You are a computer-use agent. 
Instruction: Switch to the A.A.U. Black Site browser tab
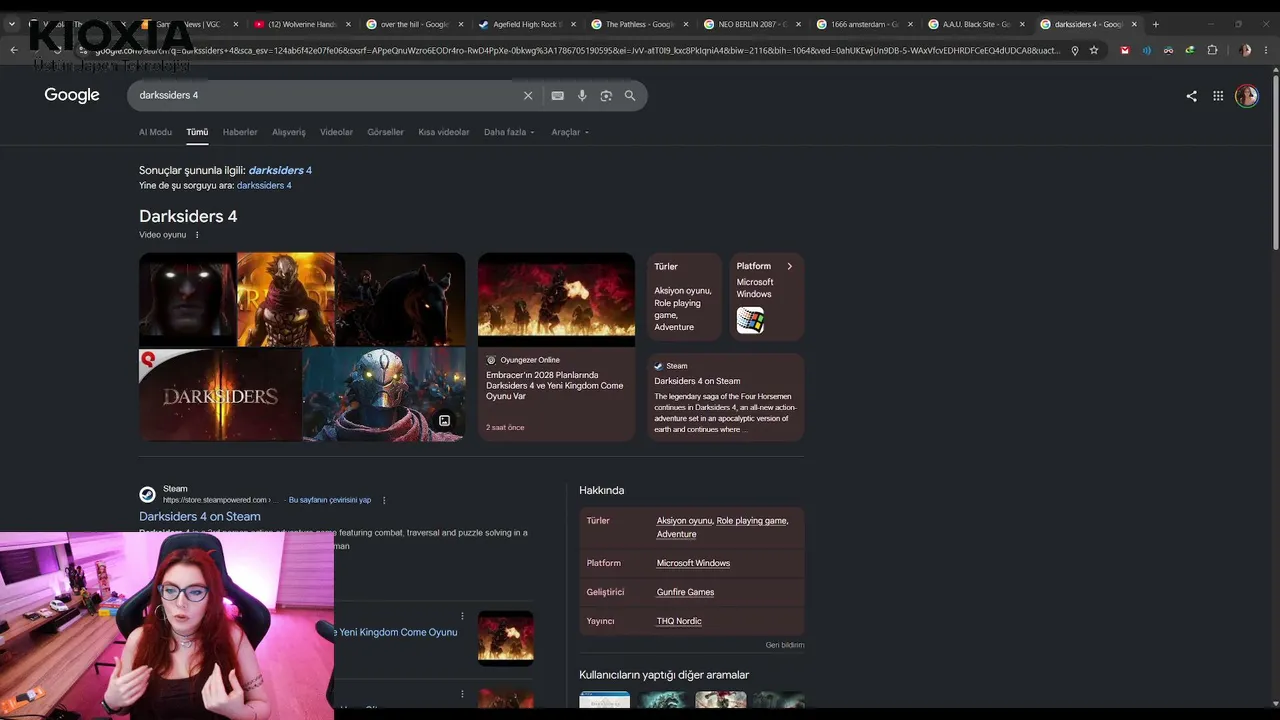point(974,24)
